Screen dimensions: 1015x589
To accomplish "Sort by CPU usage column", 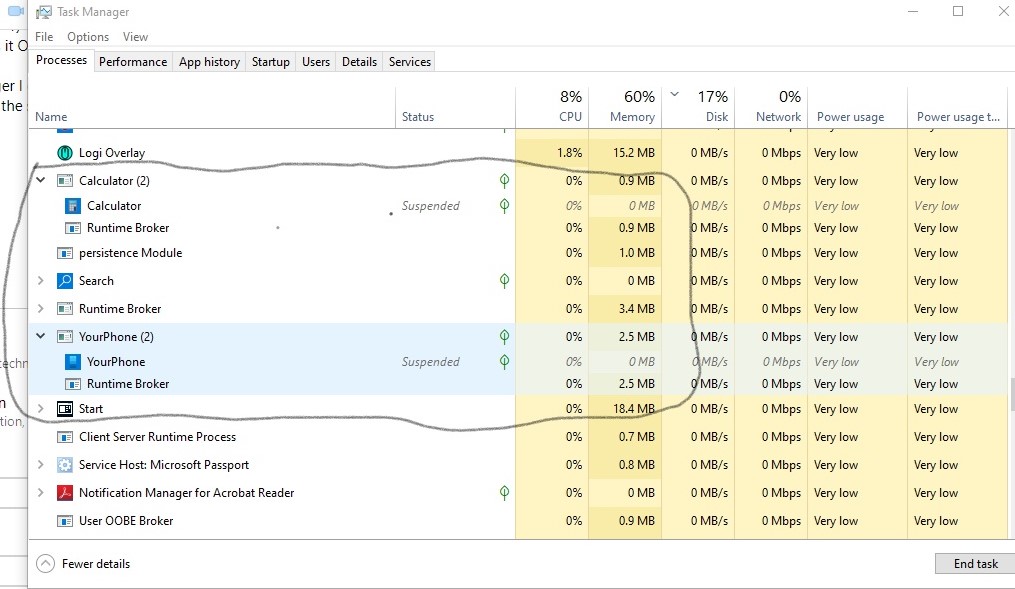I will tap(552, 107).
